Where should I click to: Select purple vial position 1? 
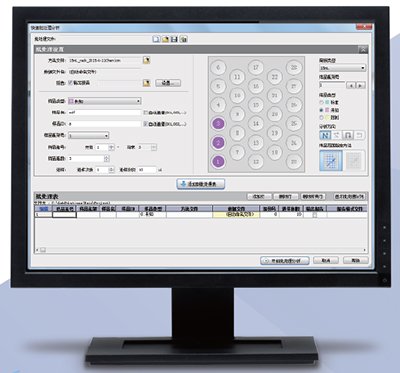(218, 162)
